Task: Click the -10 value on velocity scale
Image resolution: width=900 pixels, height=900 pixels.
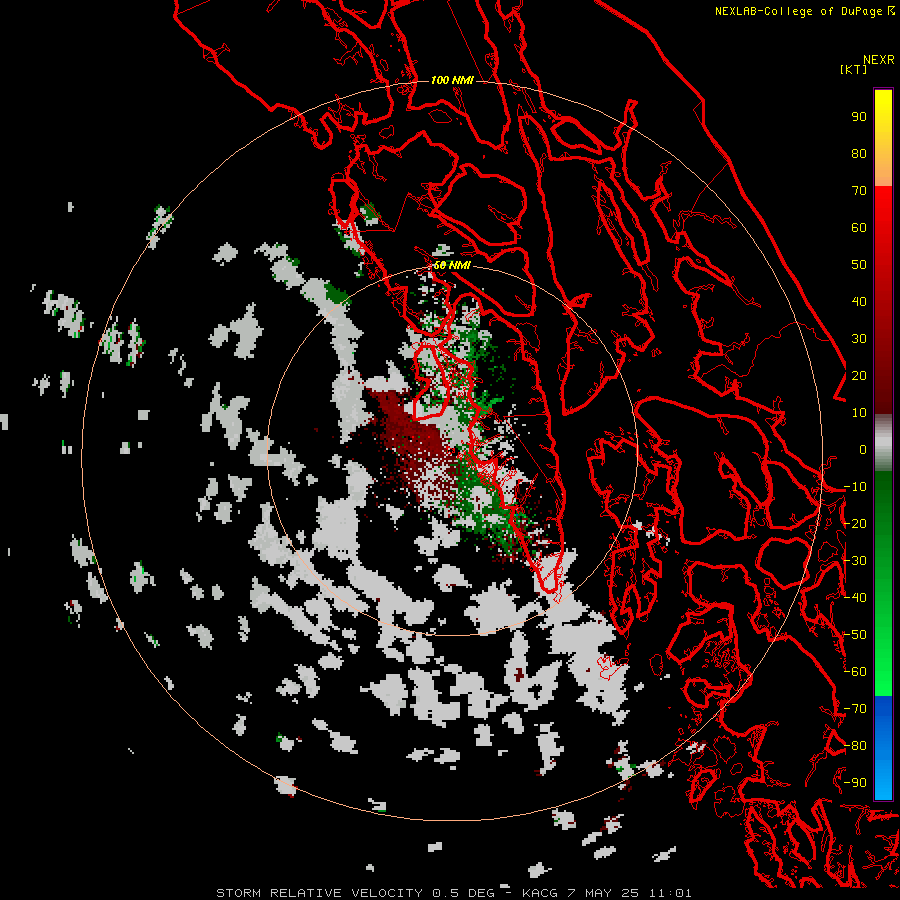Action: 855,487
